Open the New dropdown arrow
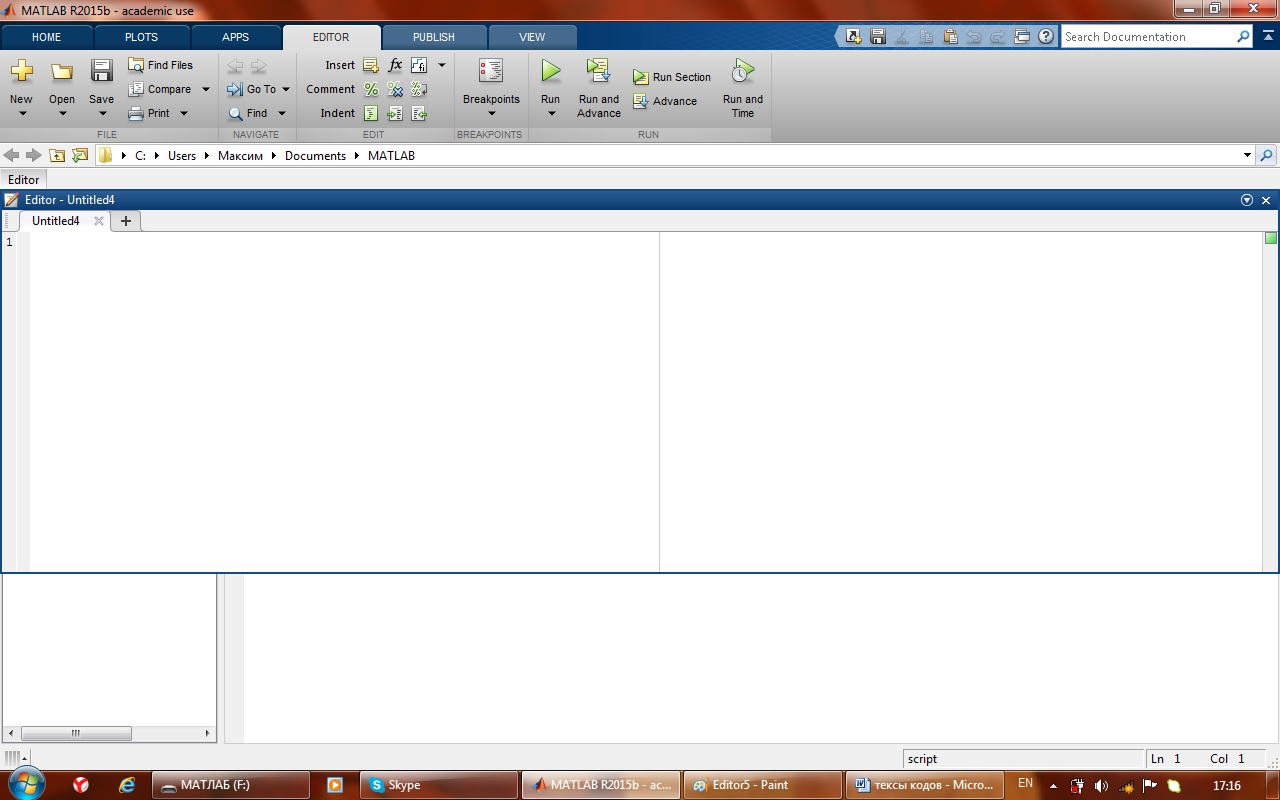 point(22,113)
